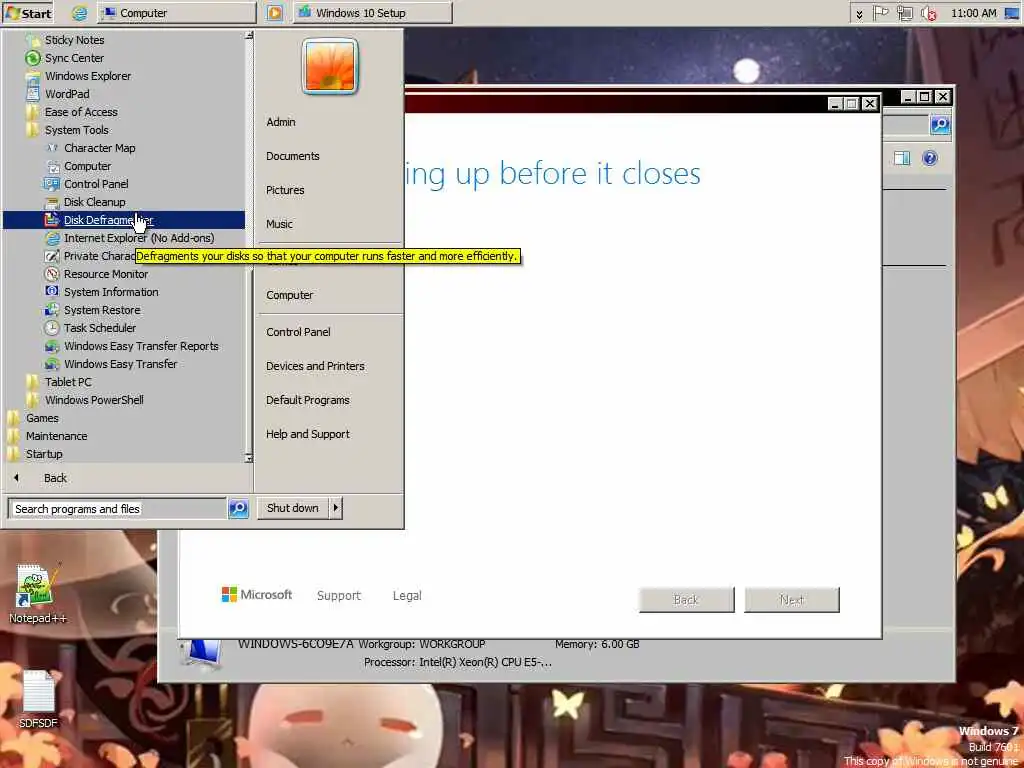Collapse the System Tools folder
1024x768 pixels.
[76, 130]
